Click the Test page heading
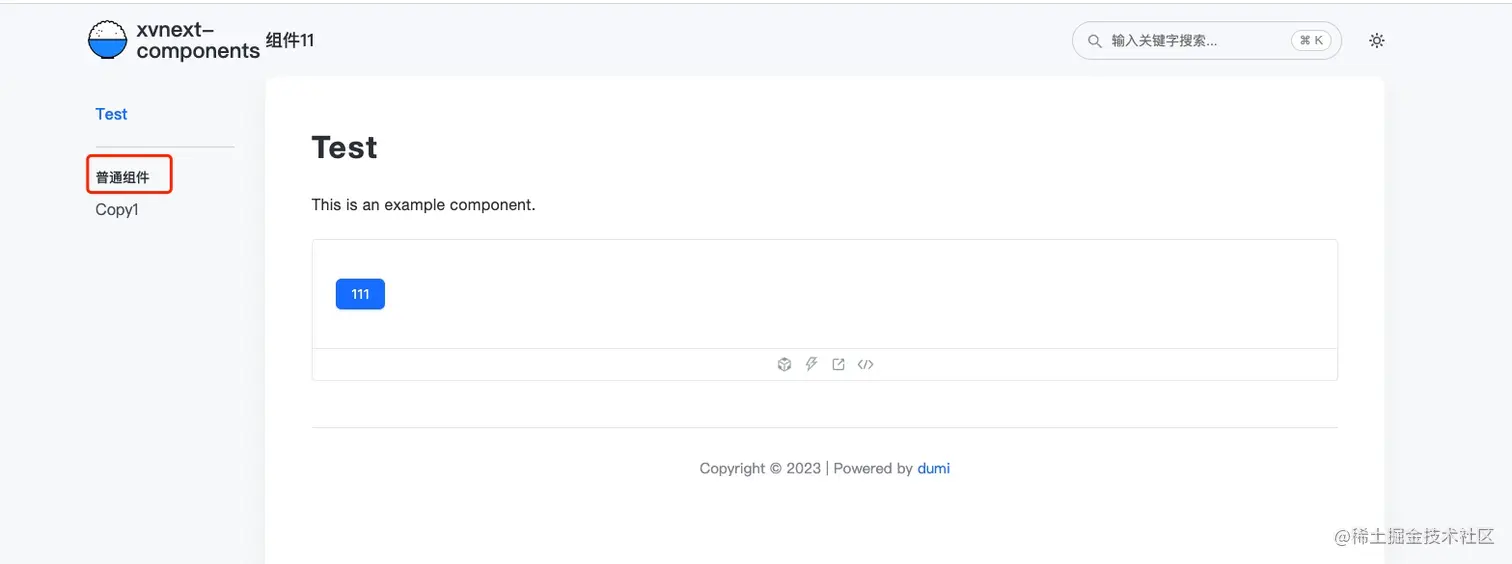The height and width of the screenshot is (564, 1512). coord(344,148)
